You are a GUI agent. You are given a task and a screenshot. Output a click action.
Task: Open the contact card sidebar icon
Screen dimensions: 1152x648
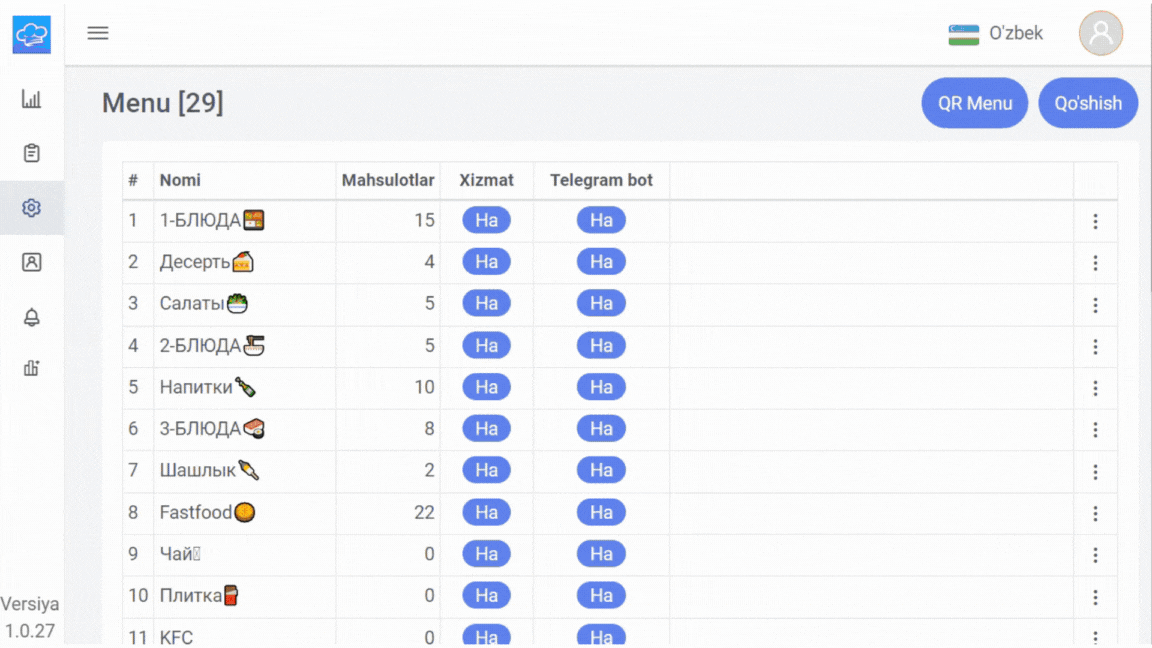point(32,262)
